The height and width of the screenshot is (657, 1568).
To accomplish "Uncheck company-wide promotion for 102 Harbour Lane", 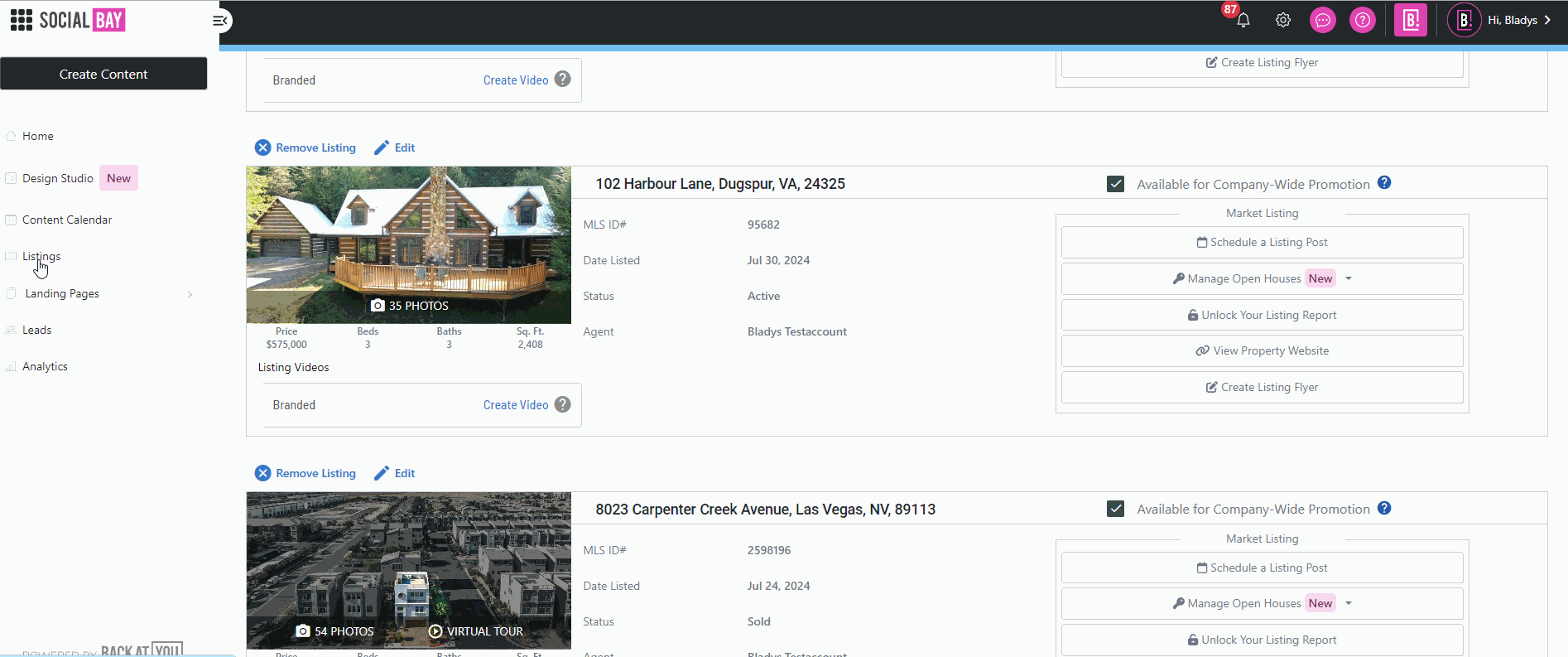I will (1115, 184).
